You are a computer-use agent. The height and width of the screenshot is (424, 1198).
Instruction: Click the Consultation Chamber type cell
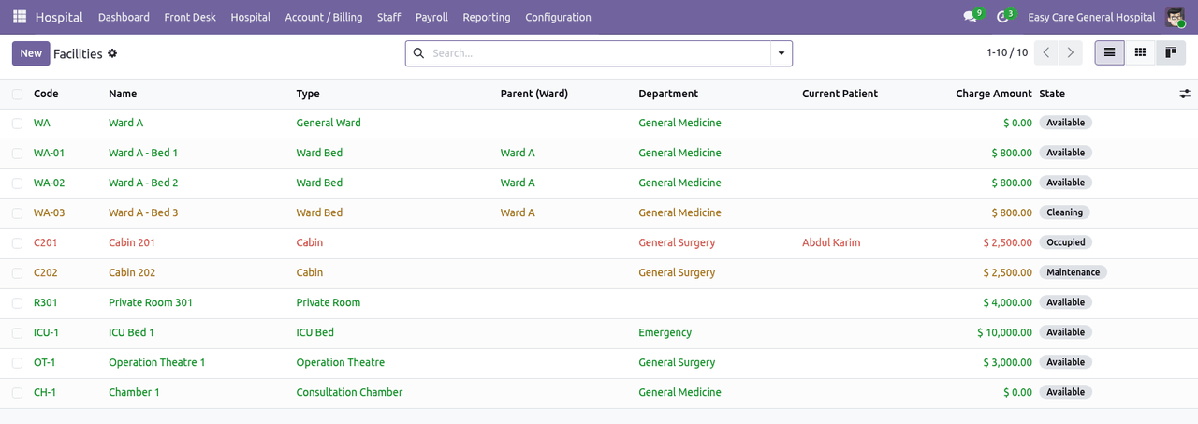[349, 392]
